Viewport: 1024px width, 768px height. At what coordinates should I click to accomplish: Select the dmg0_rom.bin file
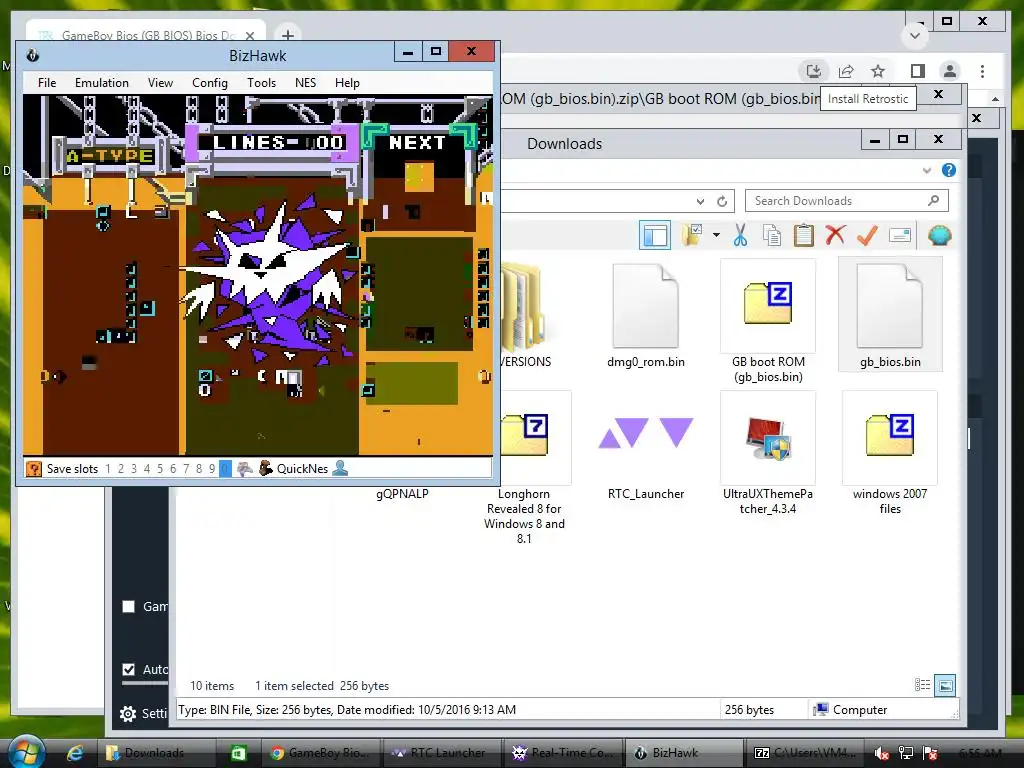click(x=645, y=315)
